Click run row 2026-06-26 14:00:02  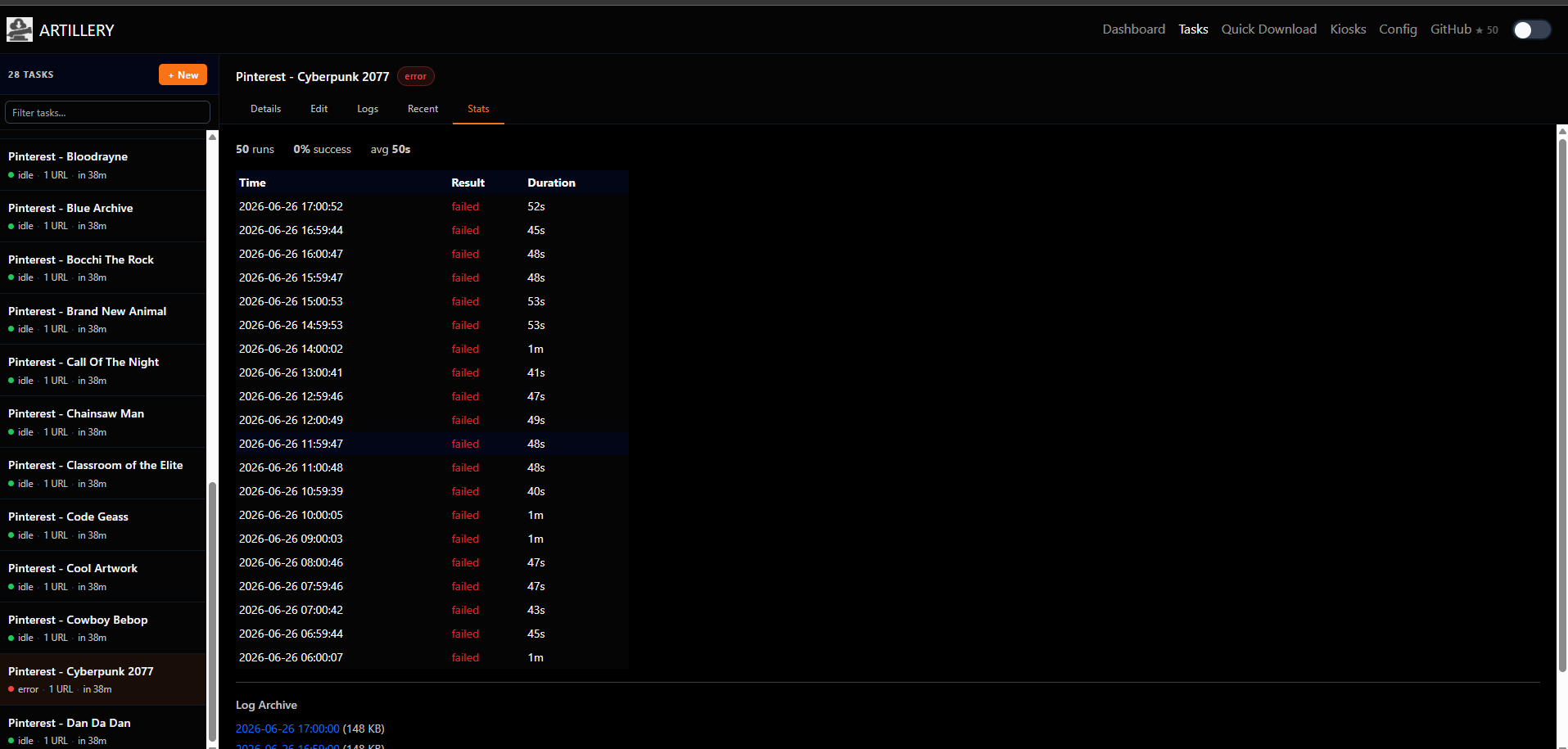pos(432,349)
